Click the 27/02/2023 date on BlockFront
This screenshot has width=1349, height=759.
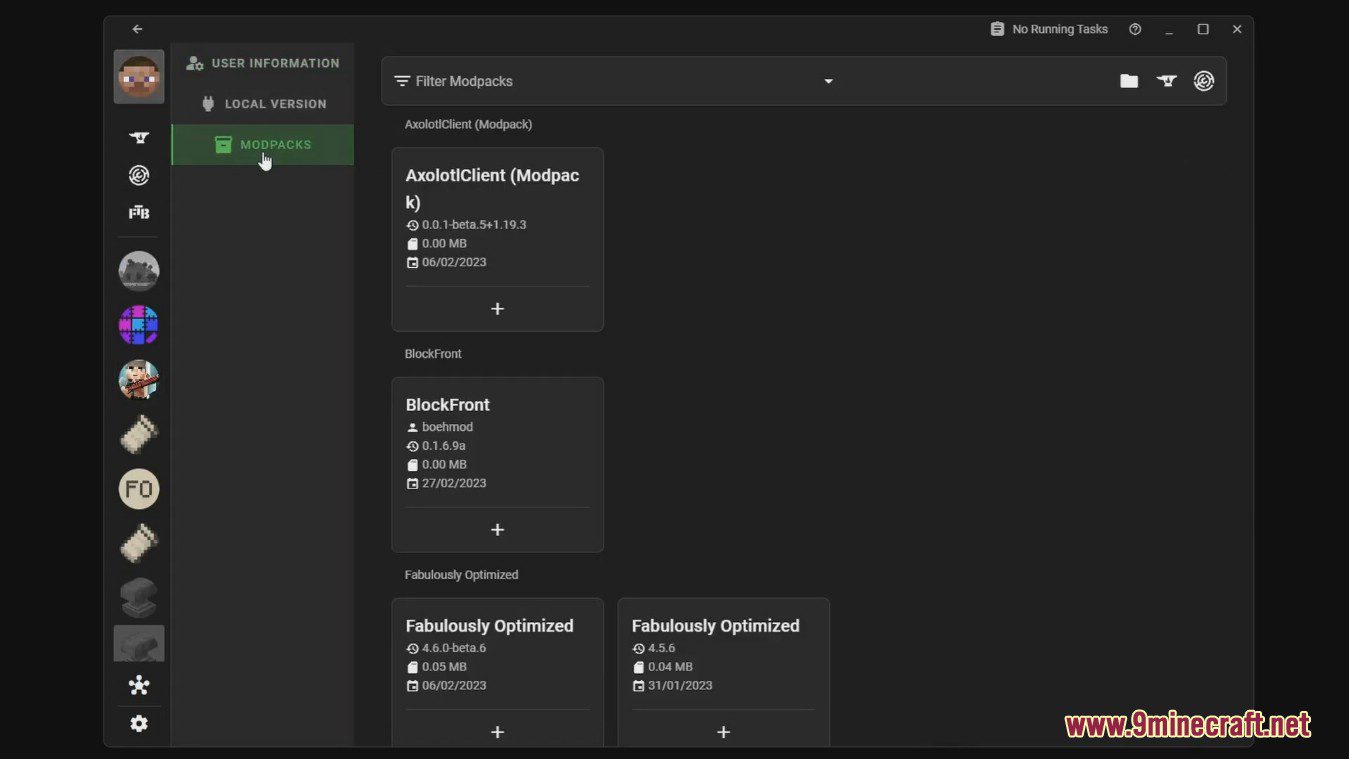click(x=454, y=483)
